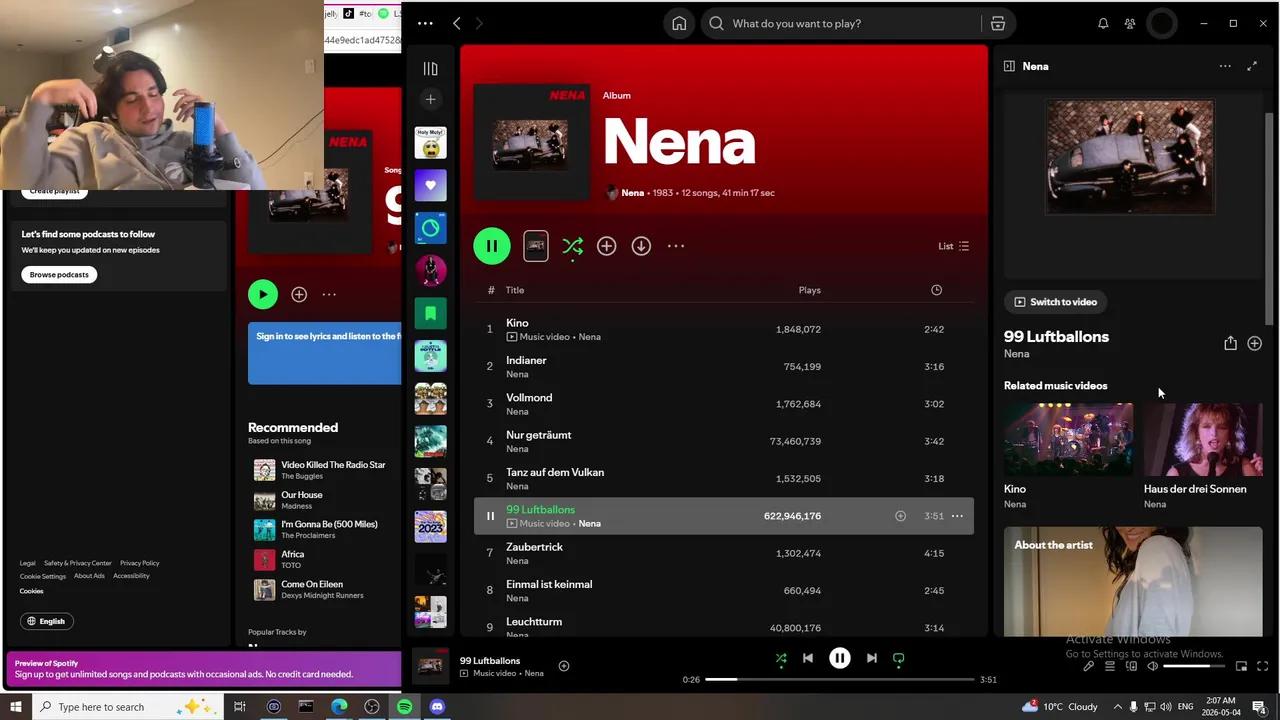Select the track Tanz auf dem Vulkan
The image size is (1280, 720).
point(724,478)
